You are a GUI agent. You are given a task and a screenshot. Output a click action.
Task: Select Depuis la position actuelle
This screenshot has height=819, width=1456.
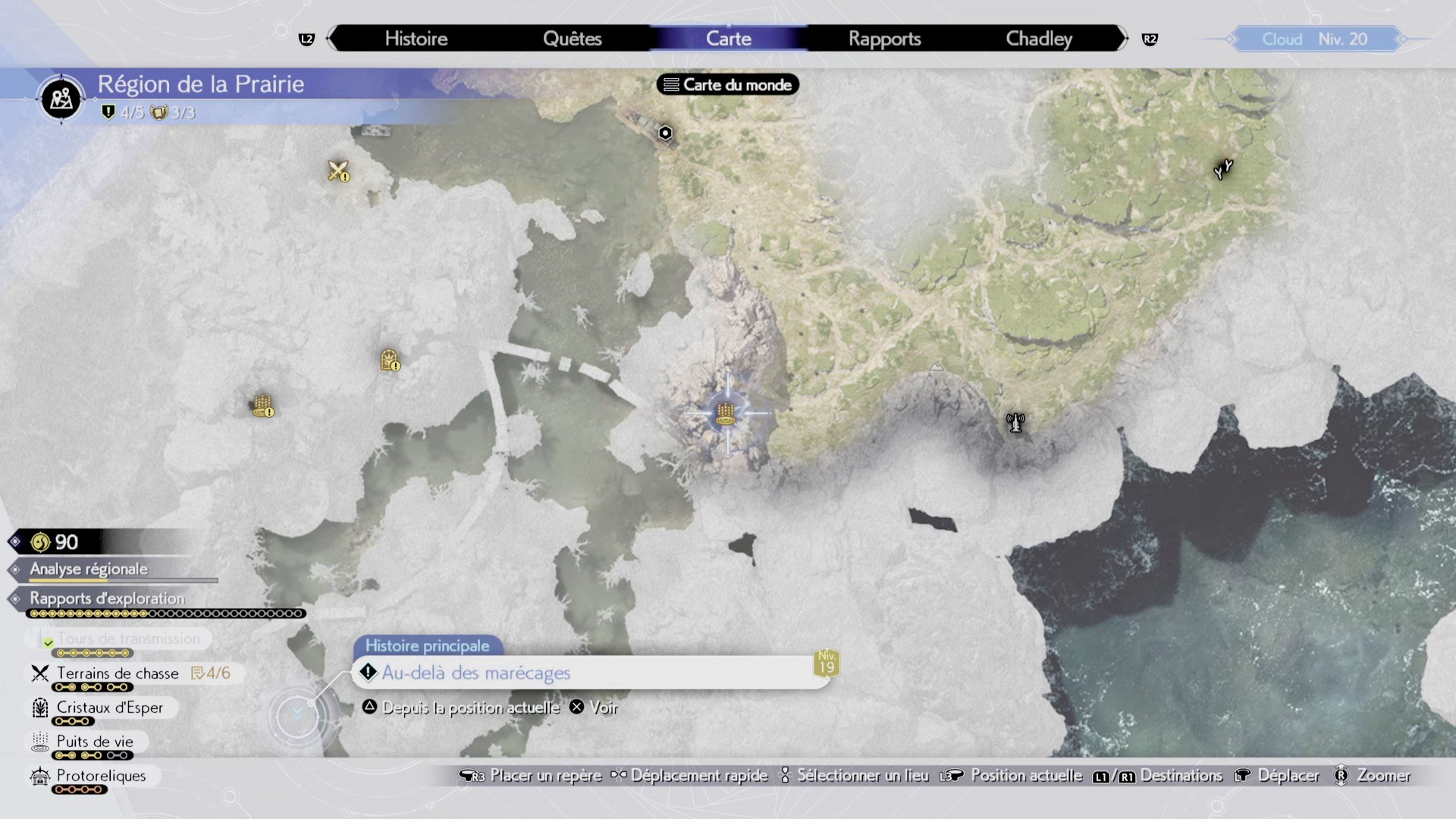point(470,707)
